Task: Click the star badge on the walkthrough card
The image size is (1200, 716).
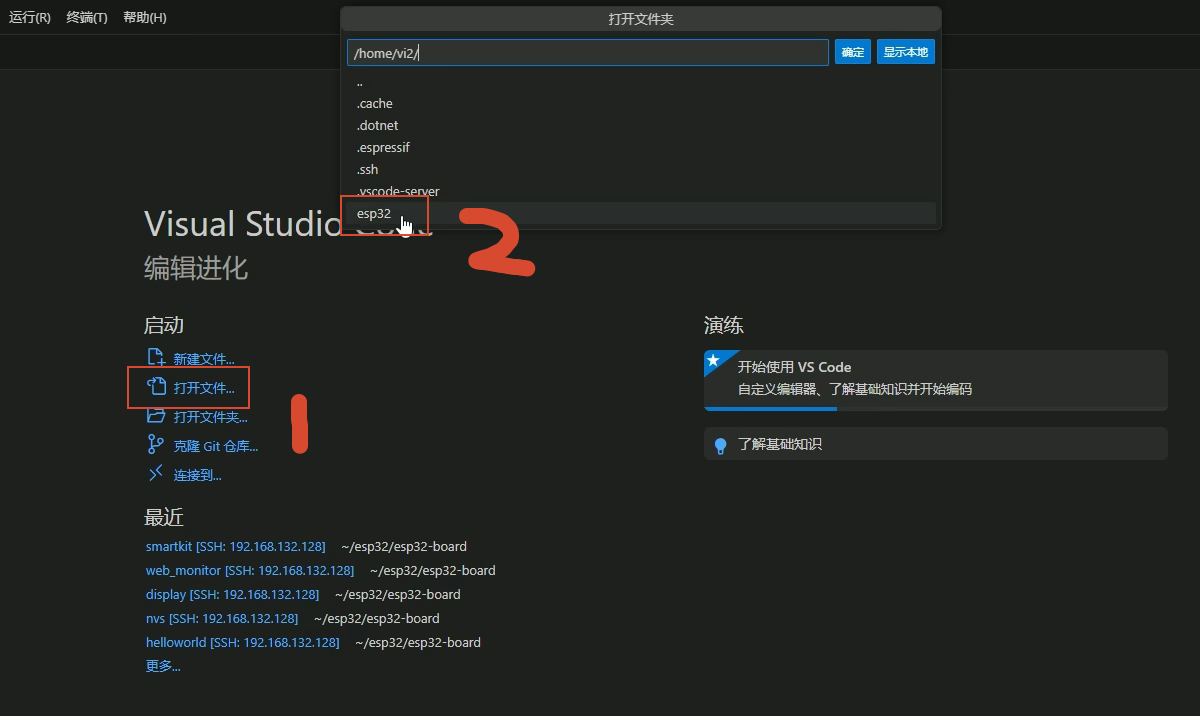Action: click(x=713, y=360)
